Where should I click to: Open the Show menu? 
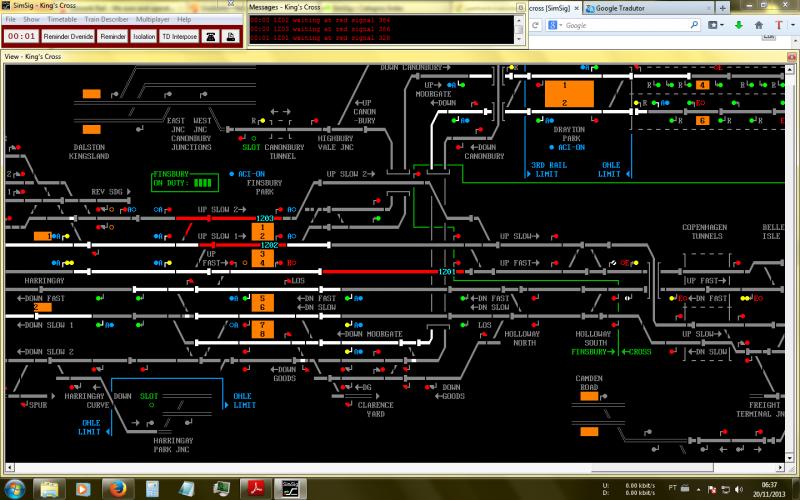tap(31, 19)
